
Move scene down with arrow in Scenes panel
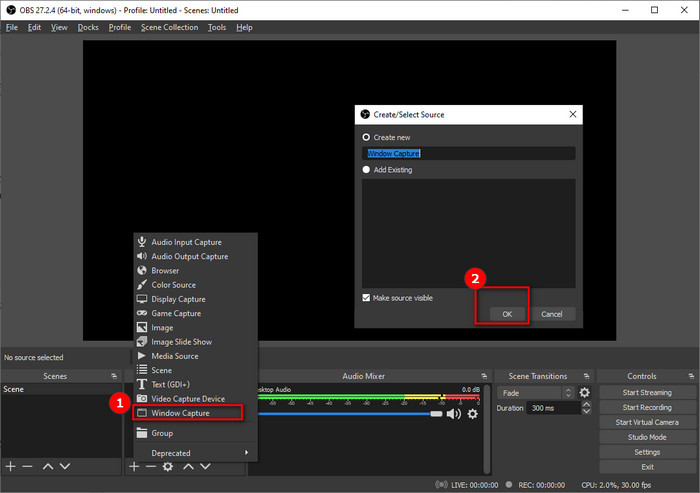point(65,466)
